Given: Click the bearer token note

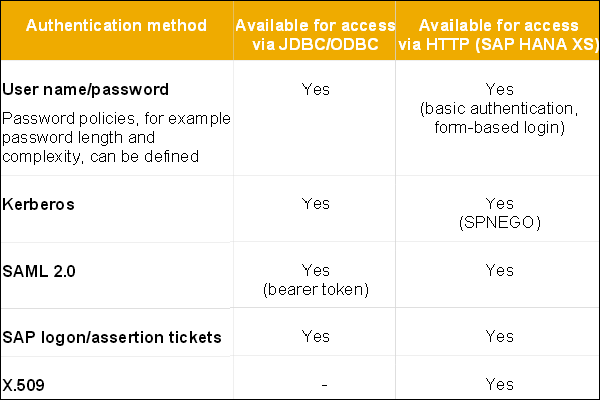Looking at the screenshot, I should click(x=315, y=289).
